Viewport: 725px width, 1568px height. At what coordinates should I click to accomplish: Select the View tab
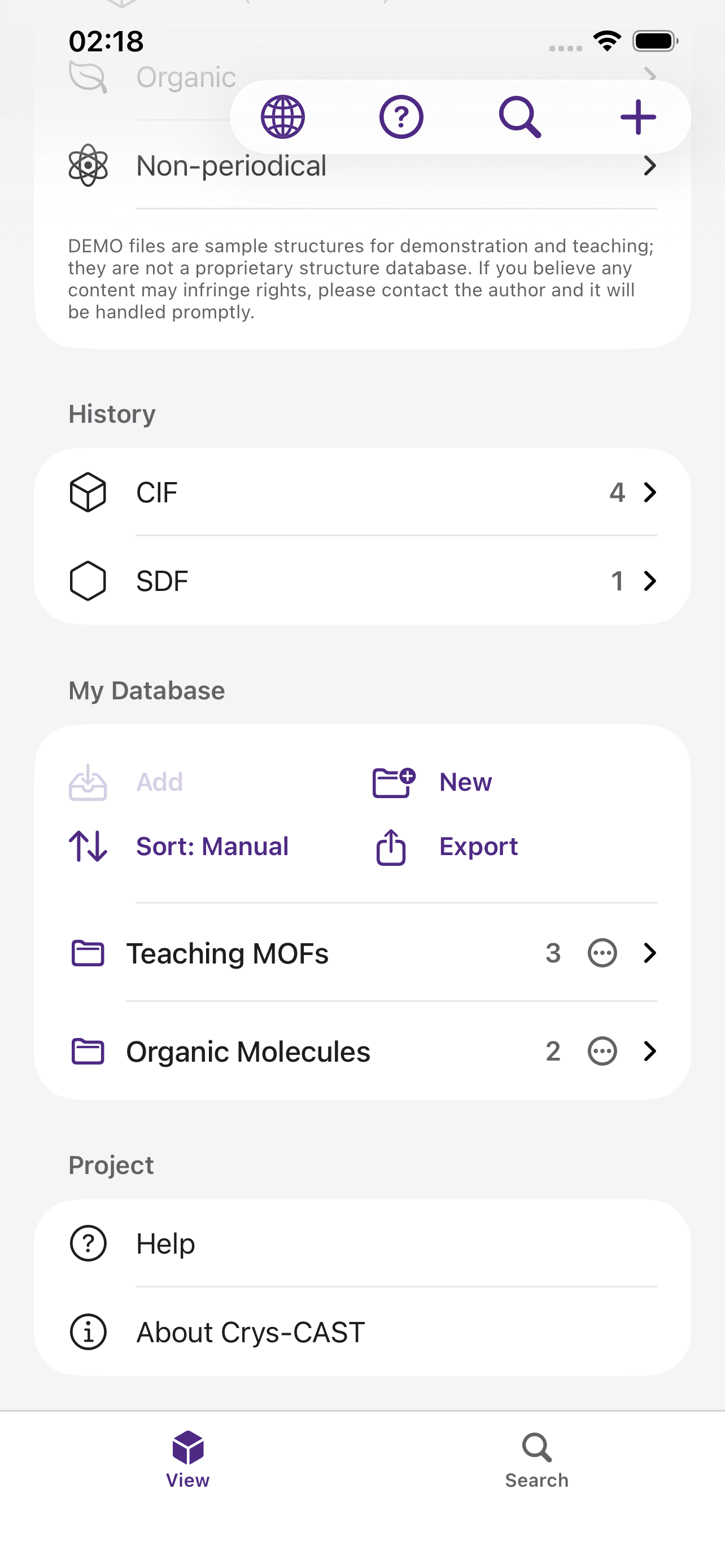[187, 1460]
